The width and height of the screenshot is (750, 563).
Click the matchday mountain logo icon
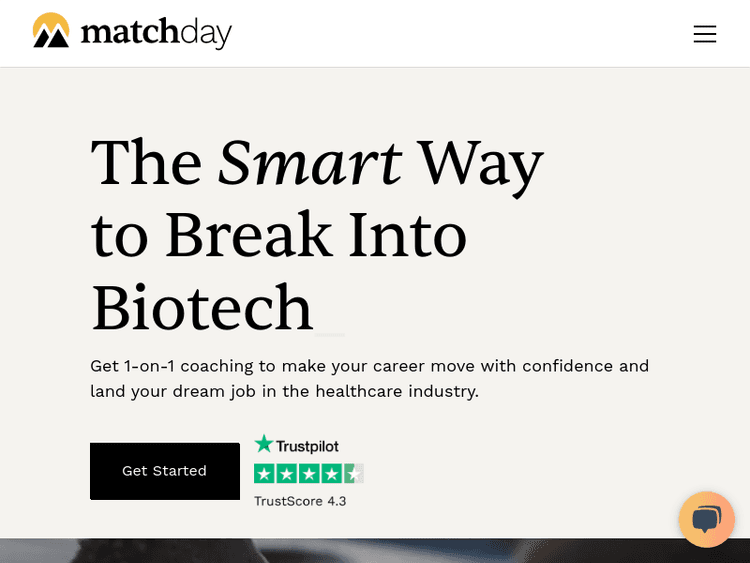(51, 31)
